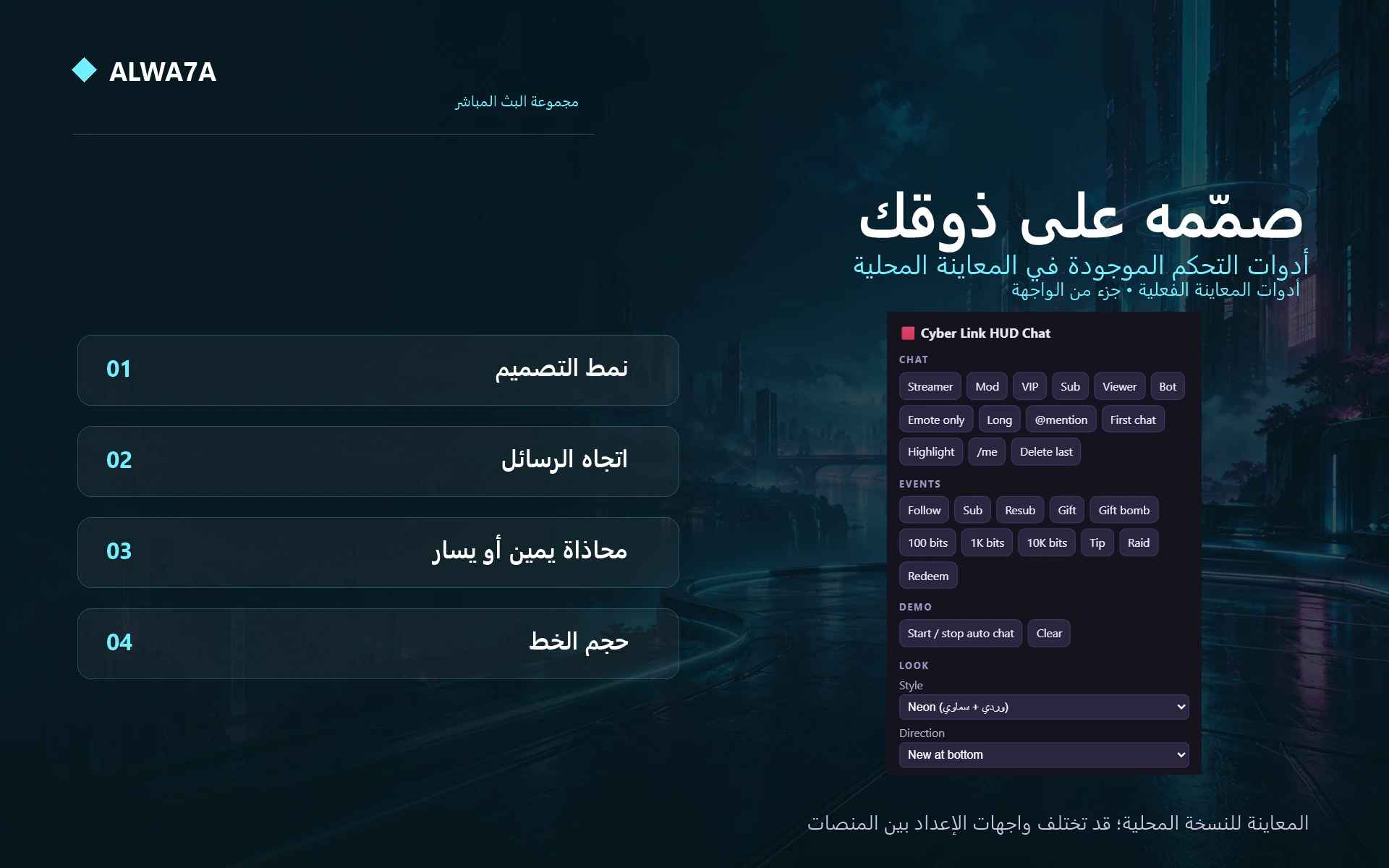Simulate a Follow event
The height and width of the screenshot is (868, 1389).
tap(924, 510)
